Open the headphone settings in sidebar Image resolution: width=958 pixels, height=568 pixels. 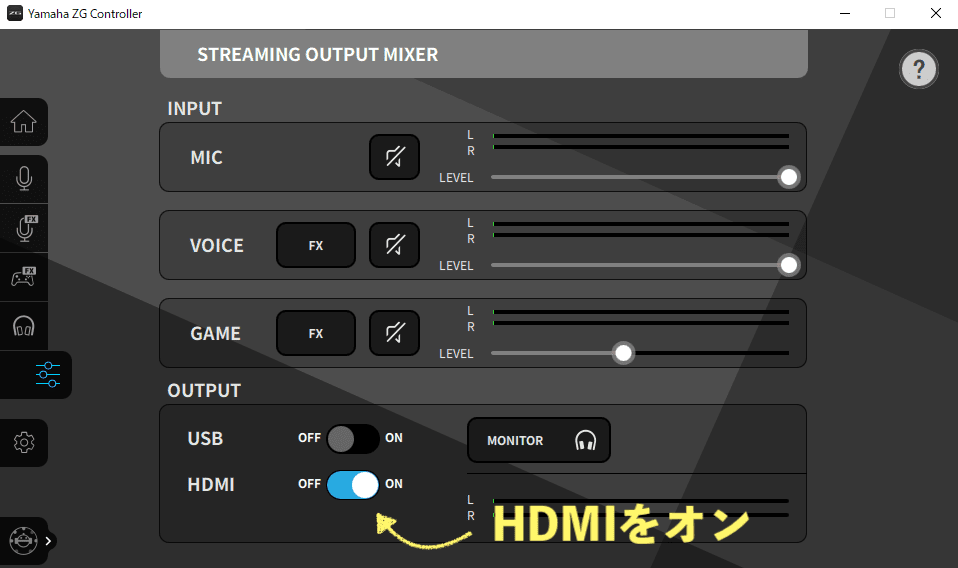[23, 326]
